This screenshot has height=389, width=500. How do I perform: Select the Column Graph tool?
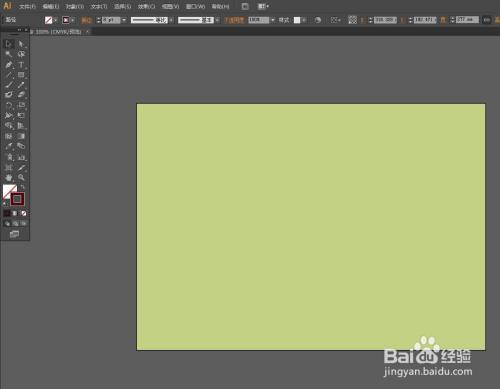[x=21, y=157]
